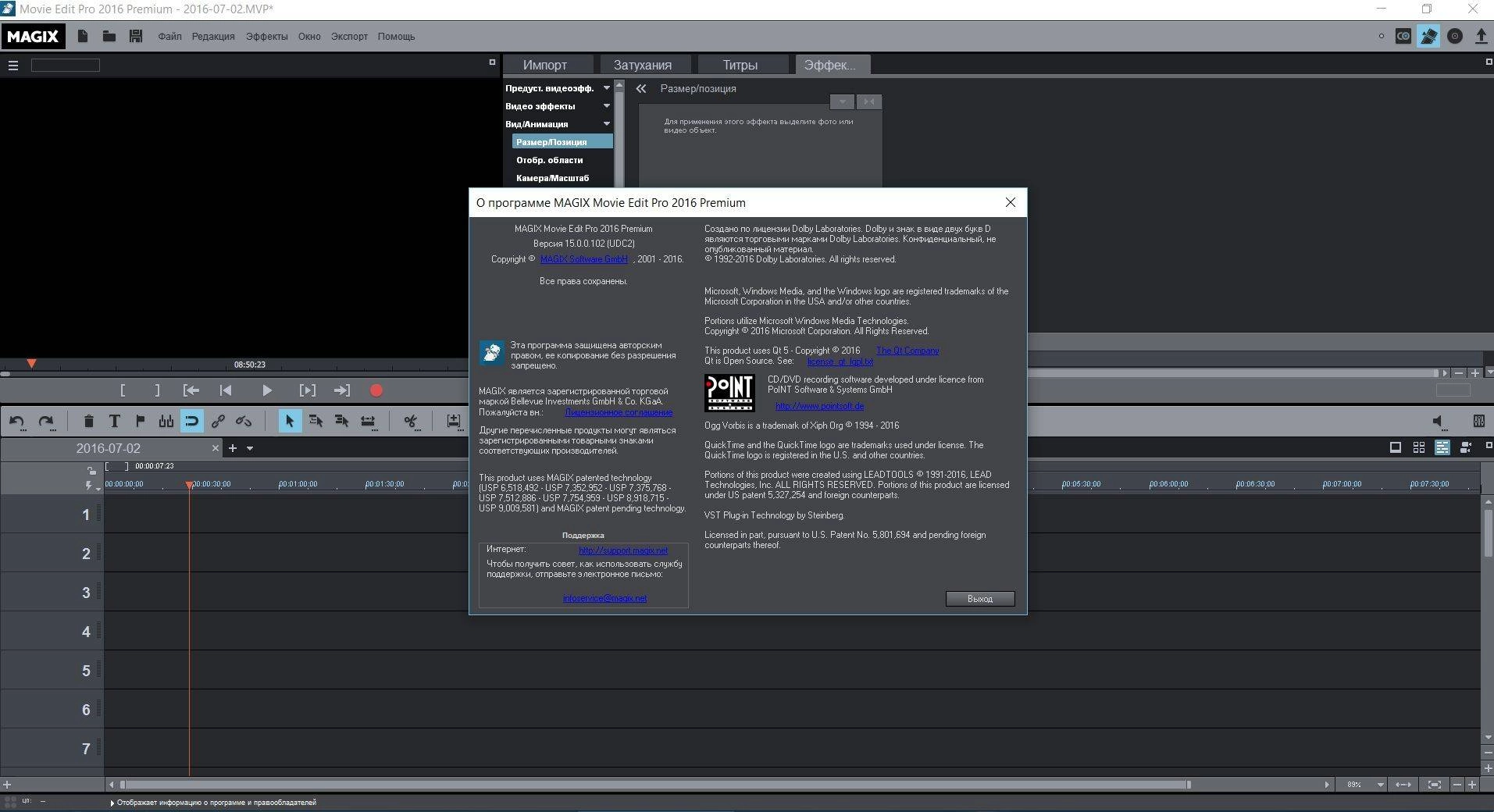Switch to timeline mode view icon
The height and width of the screenshot is (812, 1494).
(x=1442, y=447)
